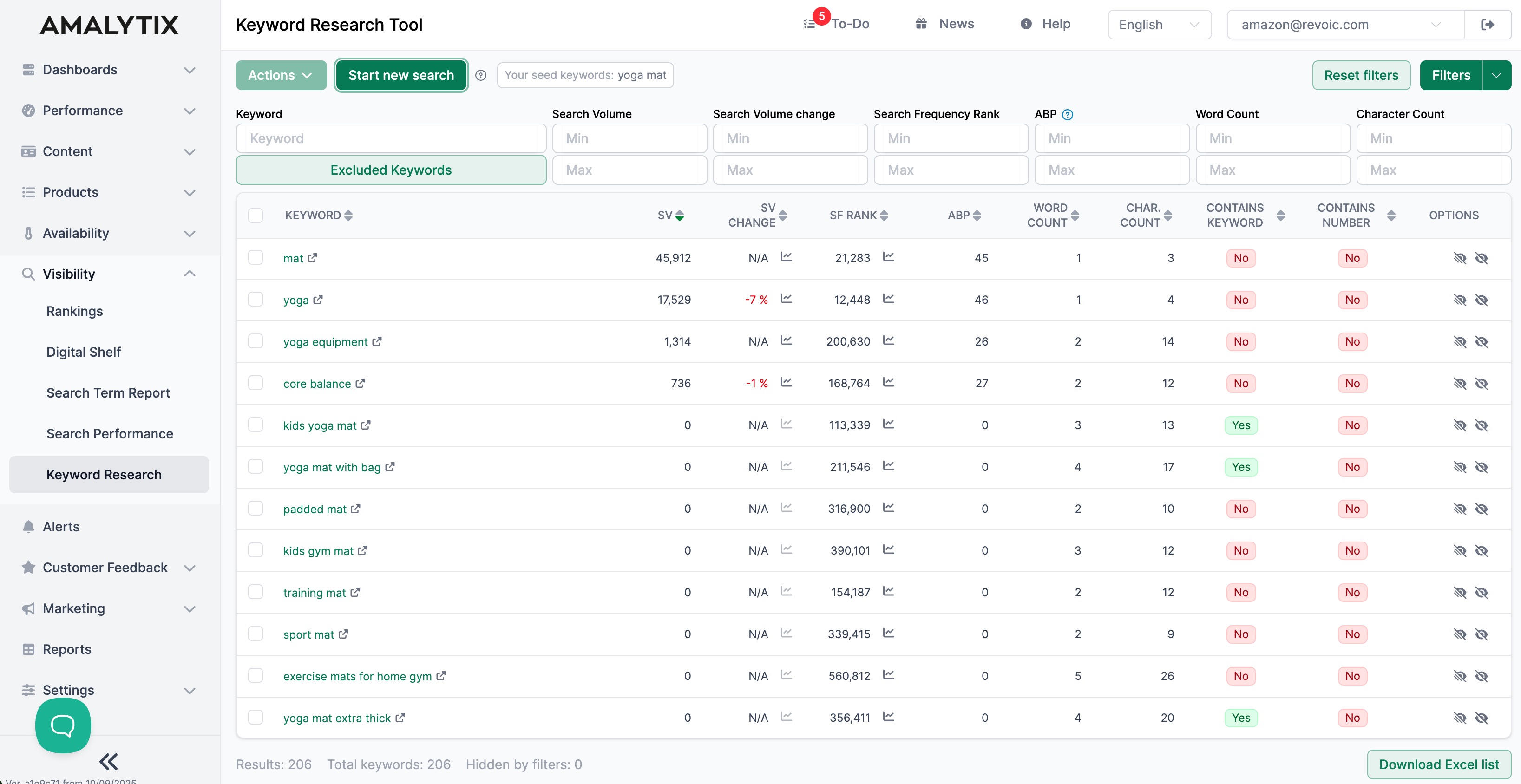Open the Actions dropdown
The height and width of the screenshot is (784, 1521).
pyautogui.click(x=281, y=76)
